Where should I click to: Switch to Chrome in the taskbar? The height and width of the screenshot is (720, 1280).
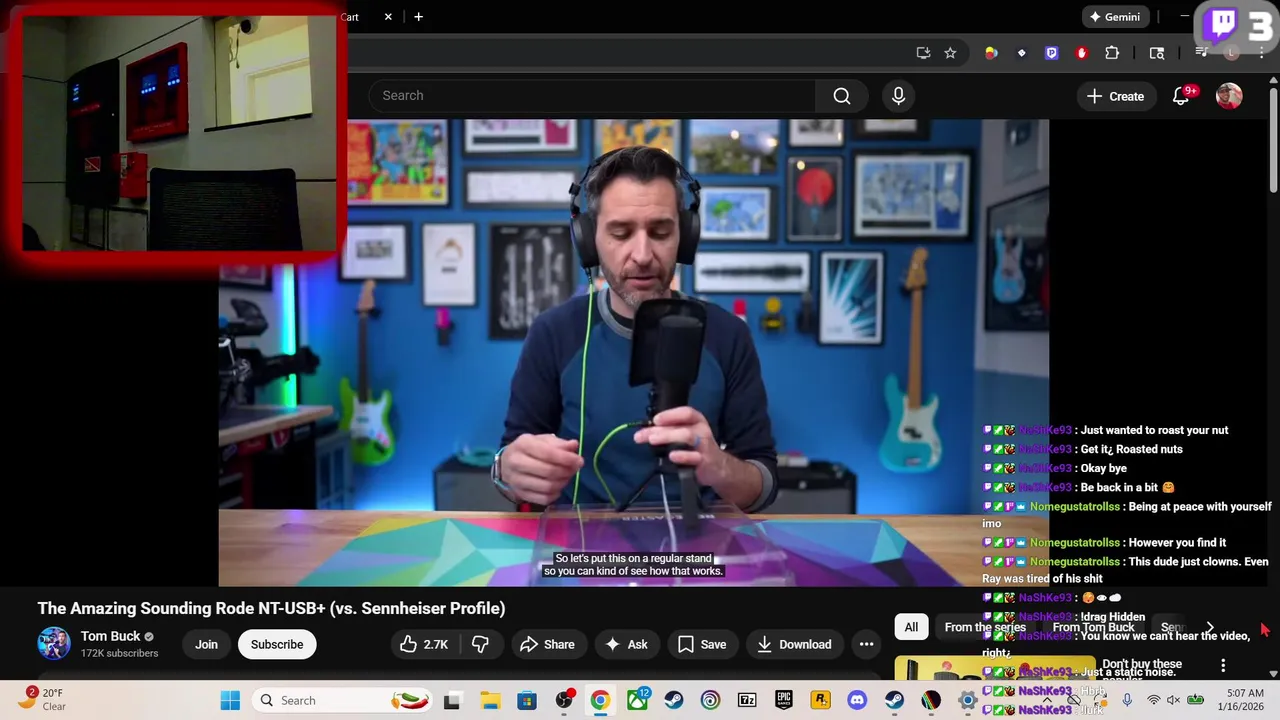600,700
